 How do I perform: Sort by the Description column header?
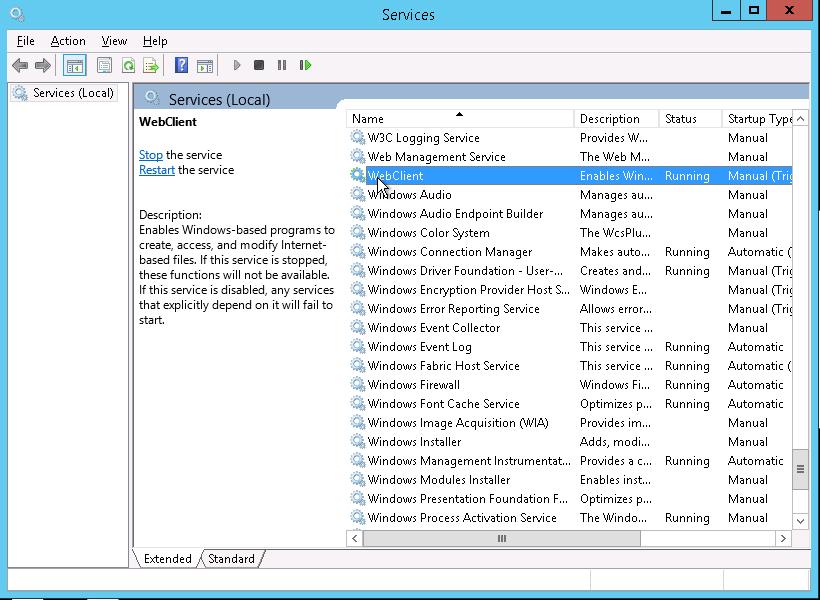(x=616, y=119)
